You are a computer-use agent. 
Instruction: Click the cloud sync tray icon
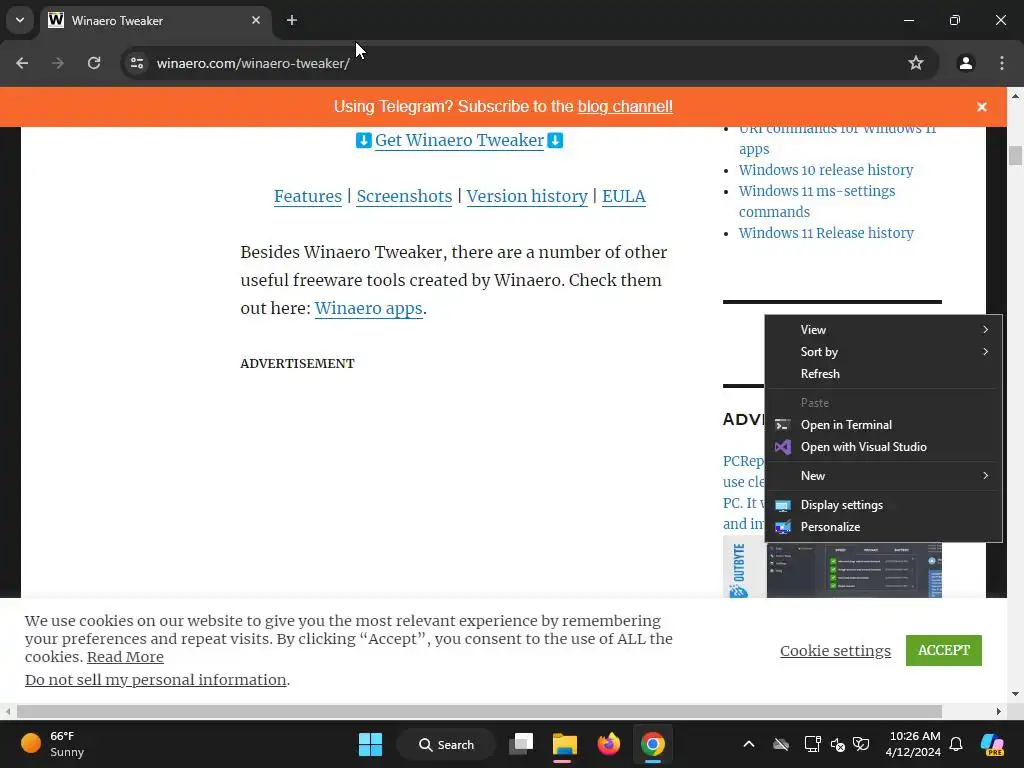point(781,744)
